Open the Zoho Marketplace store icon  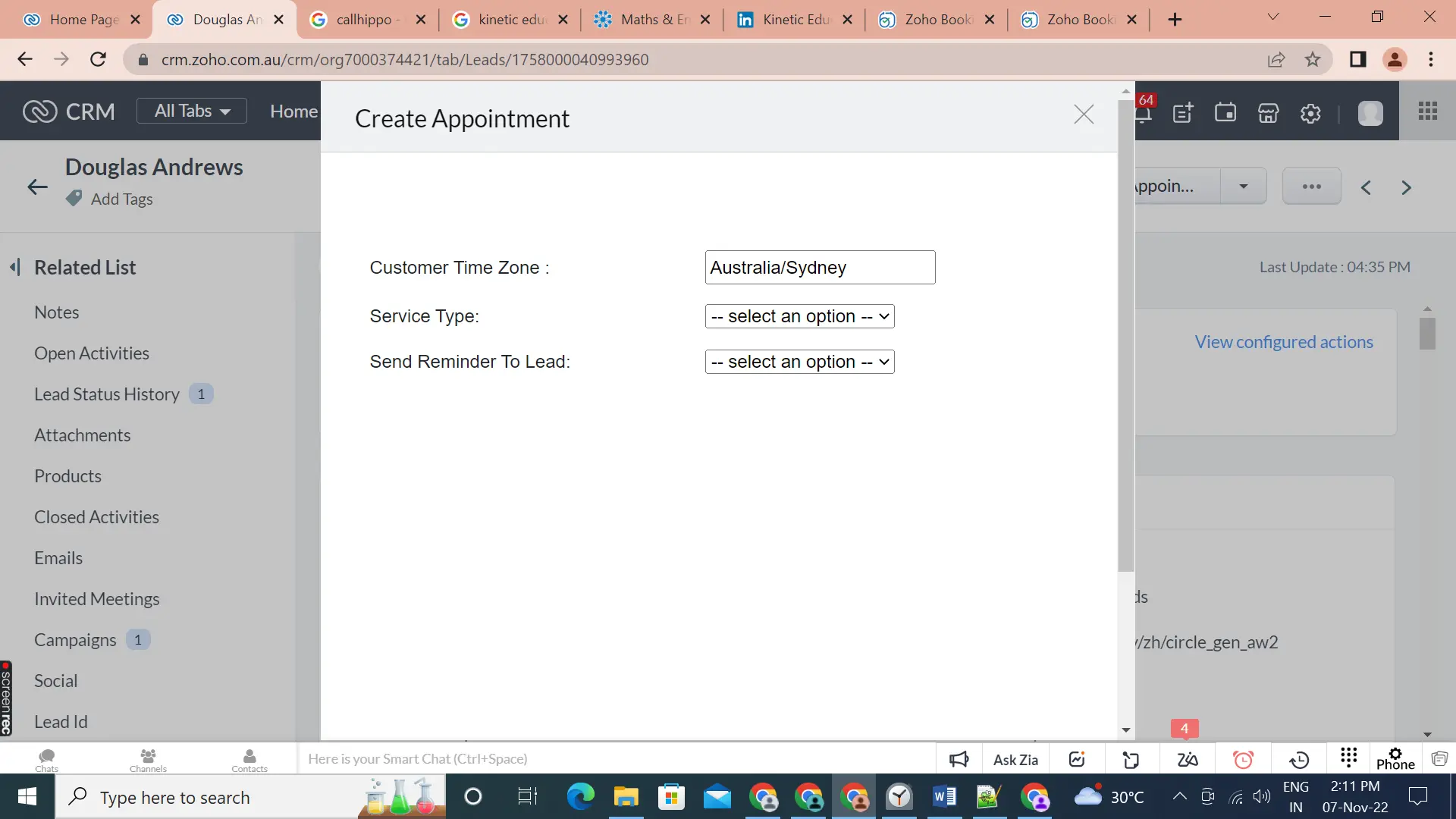pyautogui.click(x=1269, y=112)
